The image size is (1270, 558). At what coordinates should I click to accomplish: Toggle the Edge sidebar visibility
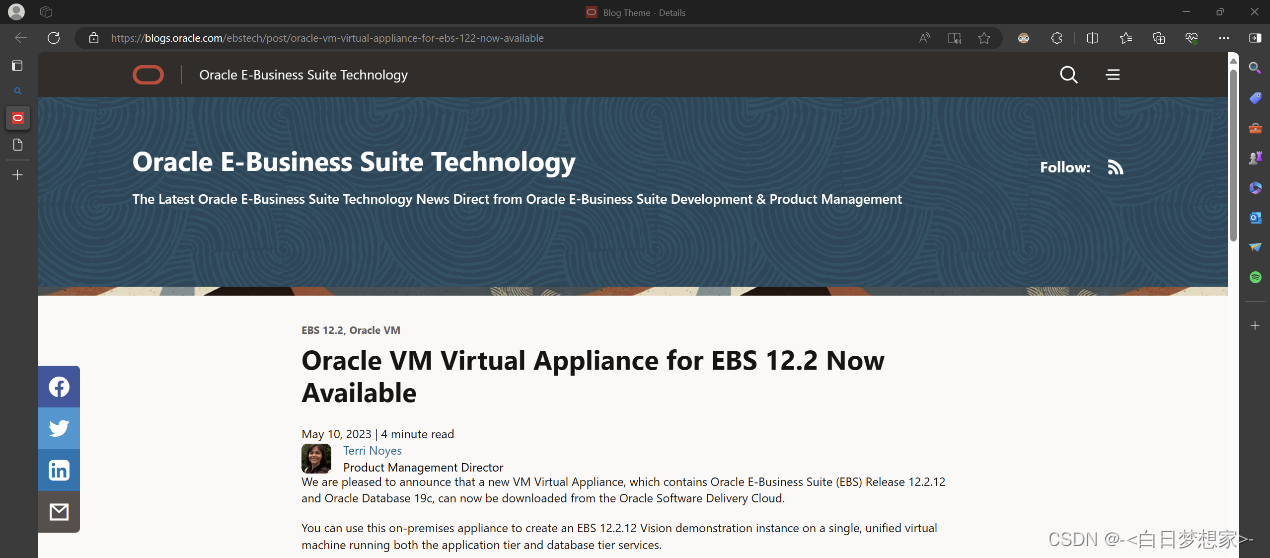tap(1256, 38)
